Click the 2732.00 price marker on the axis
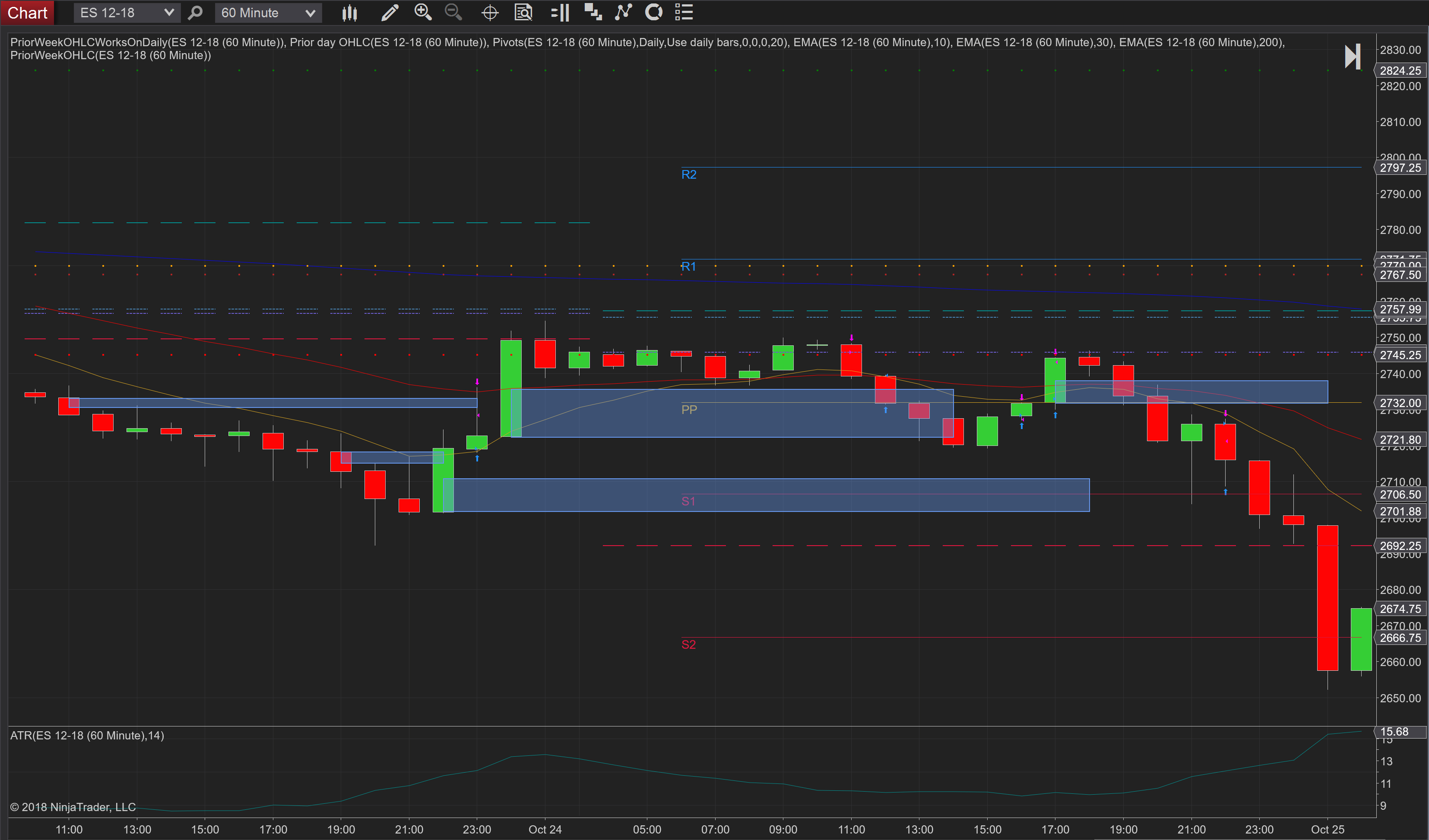Screen dimensions: 1429x840 pos(1400,403)
